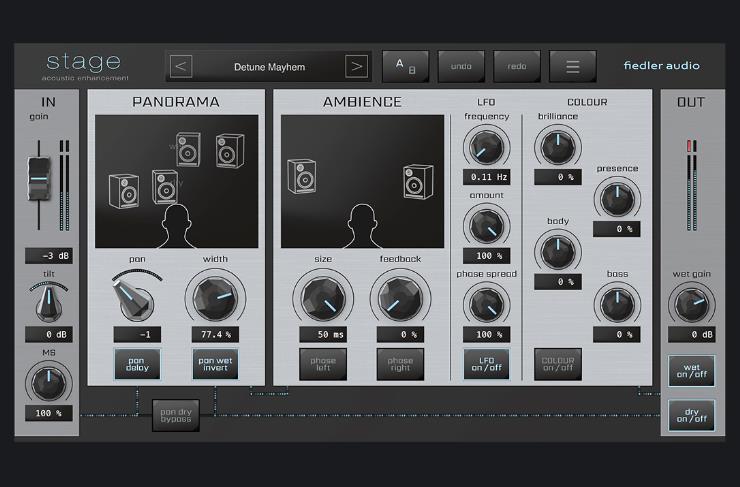The width and height of the screenshot is (740, 487).
Task: Click the undo button
Action: point(461,67)
